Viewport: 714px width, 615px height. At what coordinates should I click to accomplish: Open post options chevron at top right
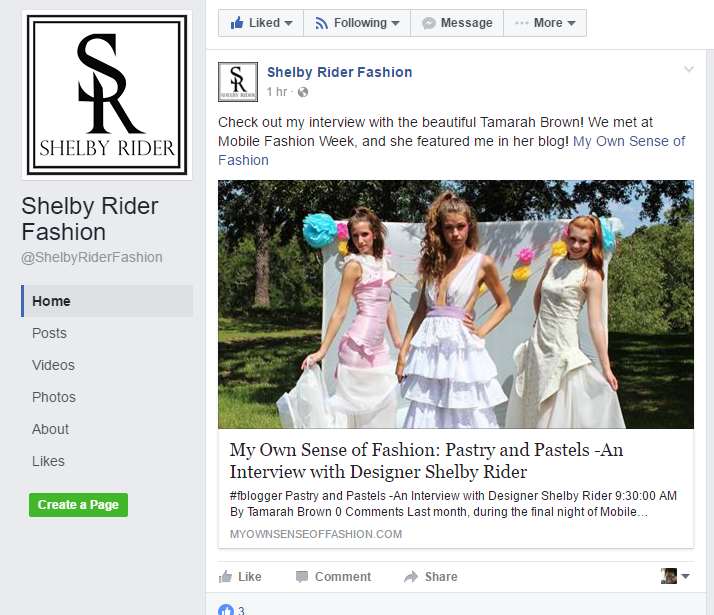(x=689, y=69)
